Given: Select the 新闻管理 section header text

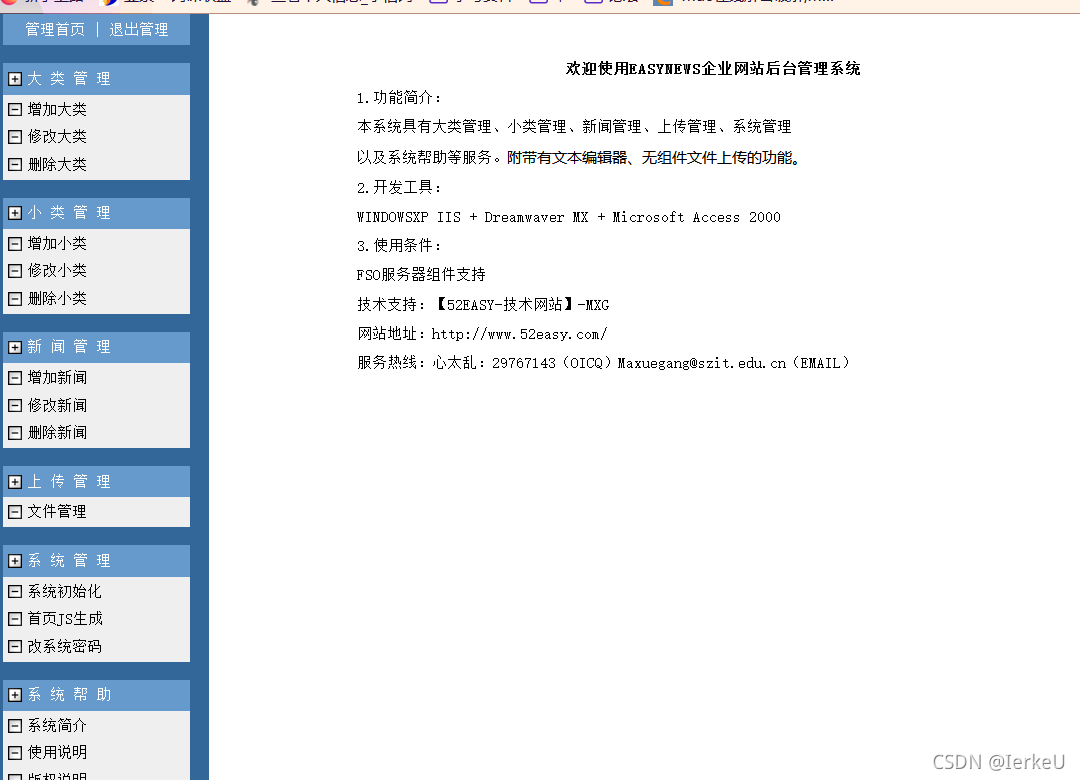Looking at the screenshot, I should click(69, 347).
